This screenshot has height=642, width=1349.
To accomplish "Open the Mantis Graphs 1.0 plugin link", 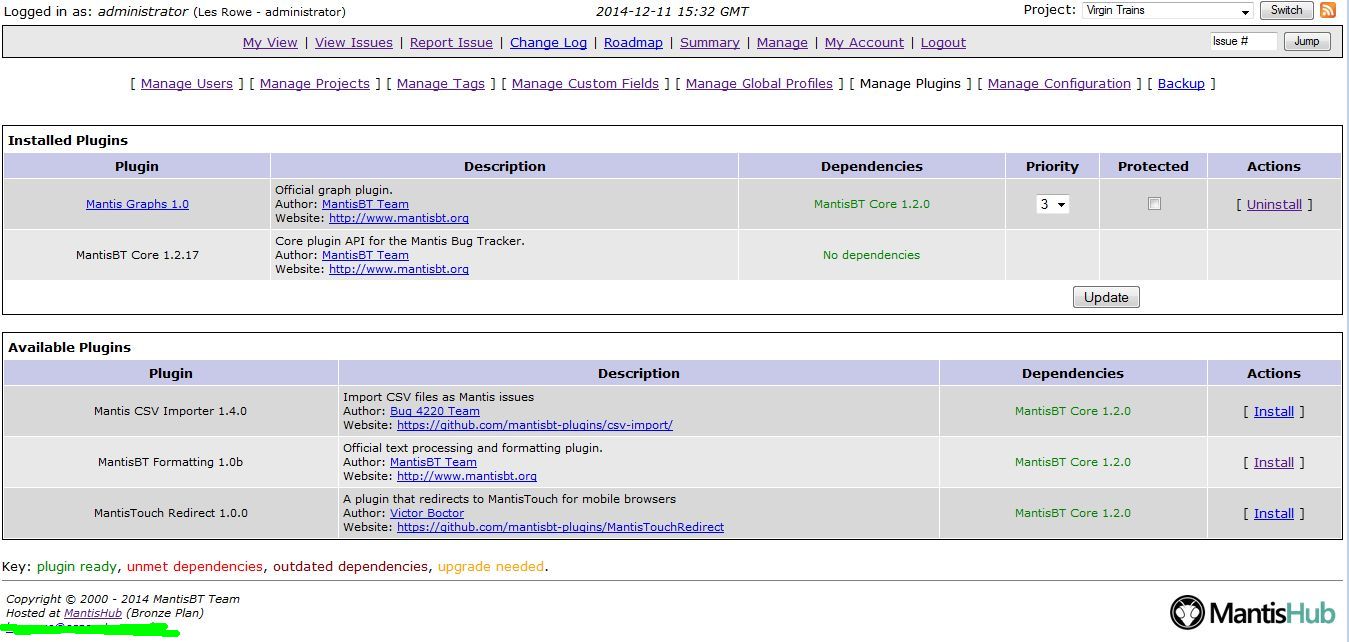I will [x=137, y=205].
